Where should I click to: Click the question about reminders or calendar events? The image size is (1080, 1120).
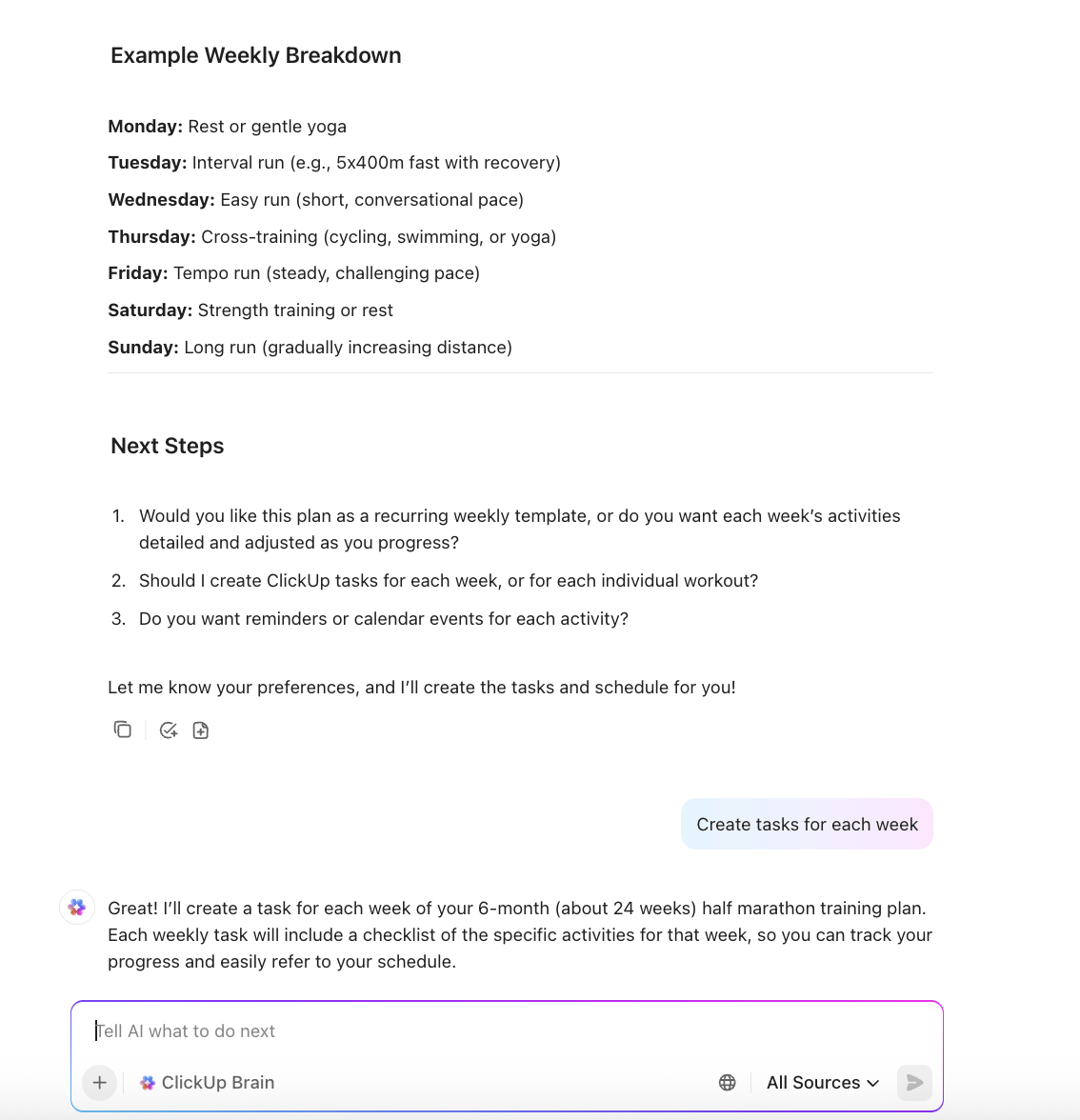coord(384,618)
